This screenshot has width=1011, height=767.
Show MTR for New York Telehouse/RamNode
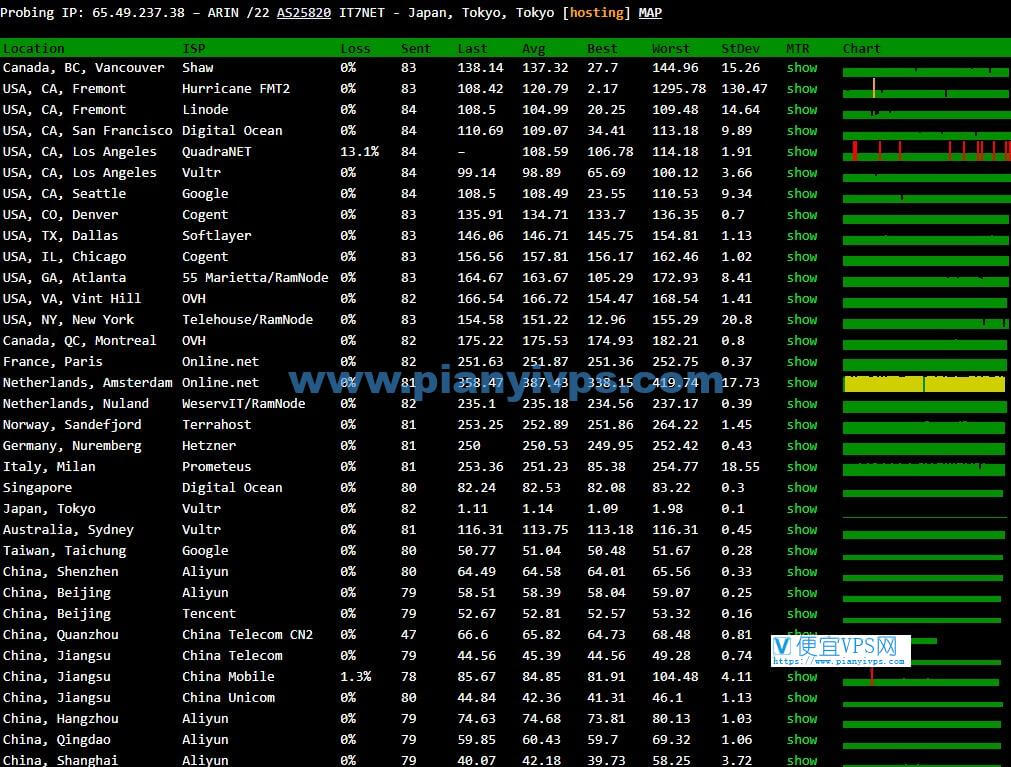(801, 320)
